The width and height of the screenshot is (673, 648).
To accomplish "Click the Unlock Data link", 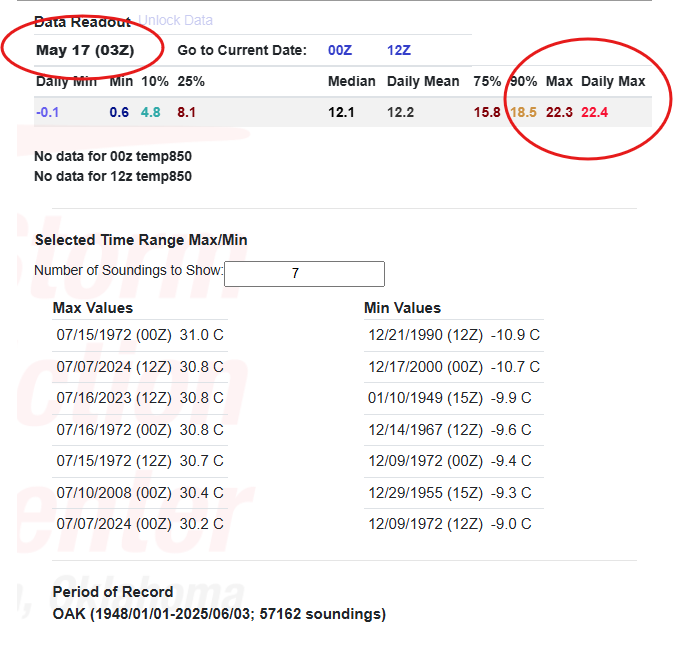I will coord(175,20).
